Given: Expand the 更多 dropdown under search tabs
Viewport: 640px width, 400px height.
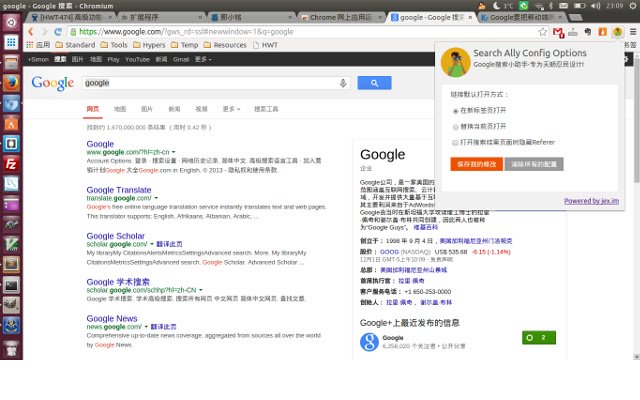Looking at the screenshot, I should tap(231, 109).
